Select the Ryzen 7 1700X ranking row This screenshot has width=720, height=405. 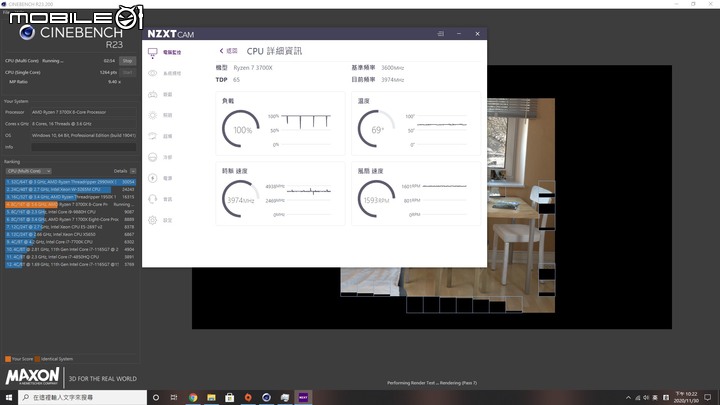click(x=70, y=219)
